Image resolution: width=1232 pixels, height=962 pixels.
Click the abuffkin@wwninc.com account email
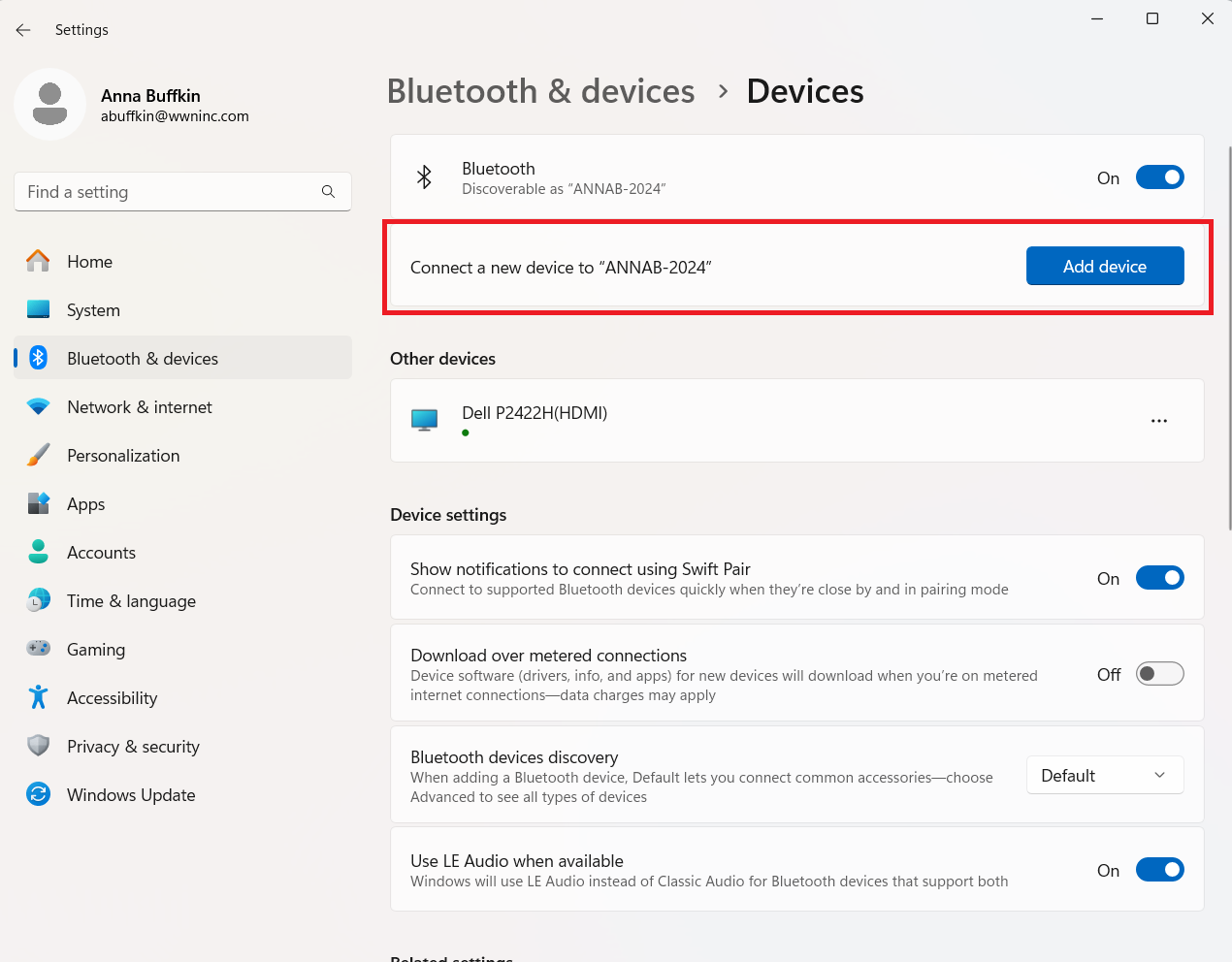coord(175,116)
